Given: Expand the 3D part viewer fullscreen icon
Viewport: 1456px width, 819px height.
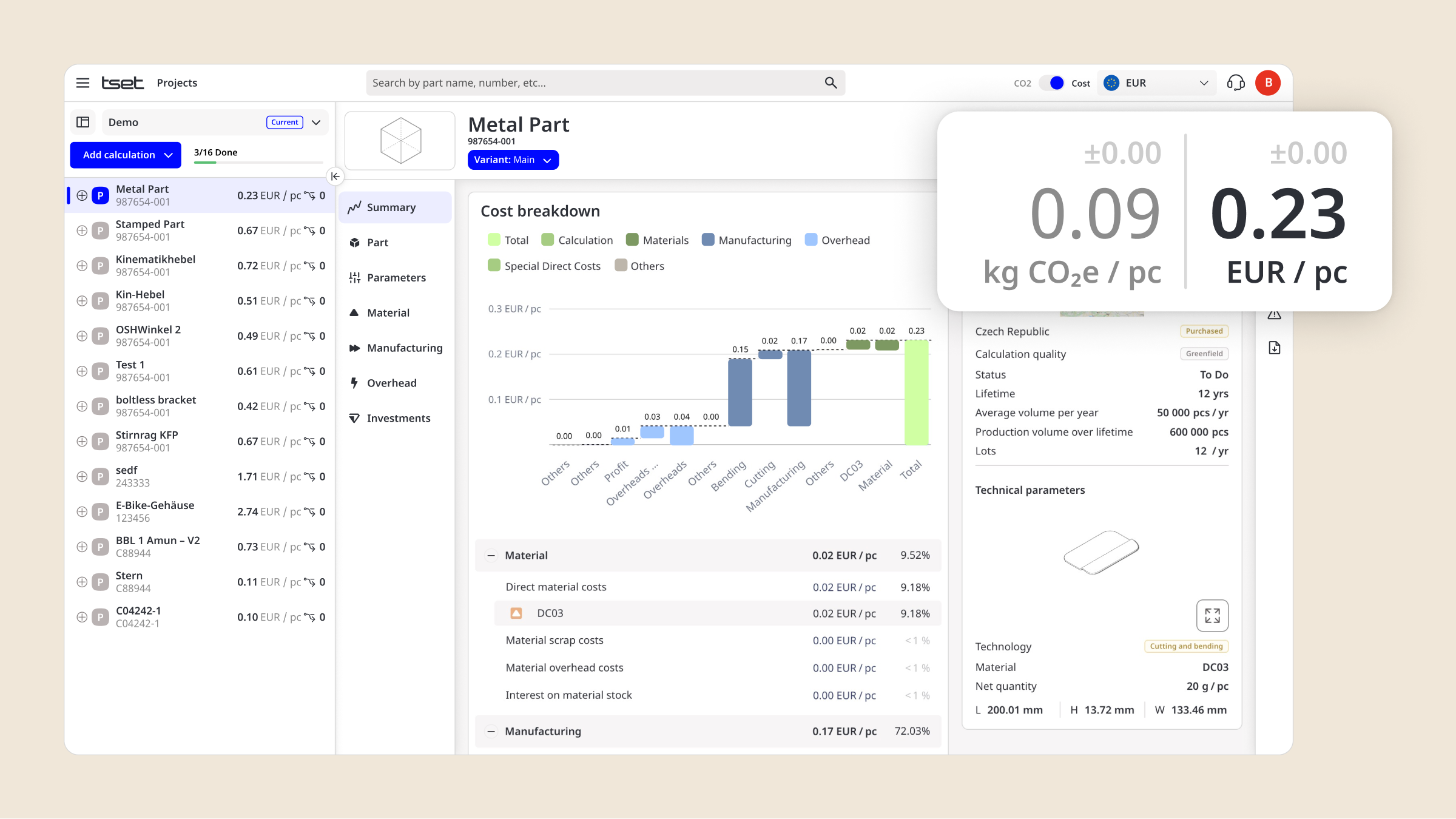Looking at the screenshot, I should (x=1212, y=615).
